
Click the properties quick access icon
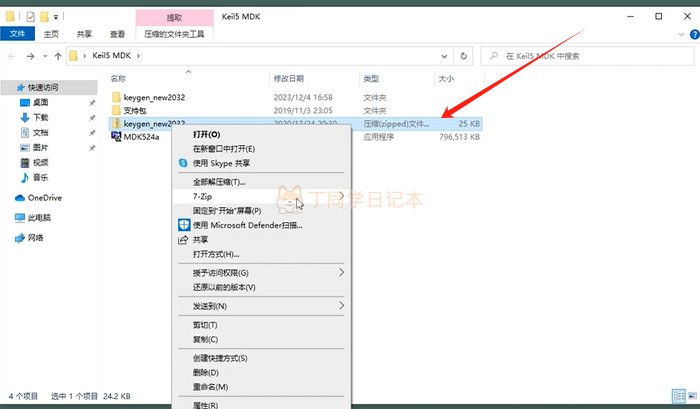pyautogui.click(x=30, y=17)
